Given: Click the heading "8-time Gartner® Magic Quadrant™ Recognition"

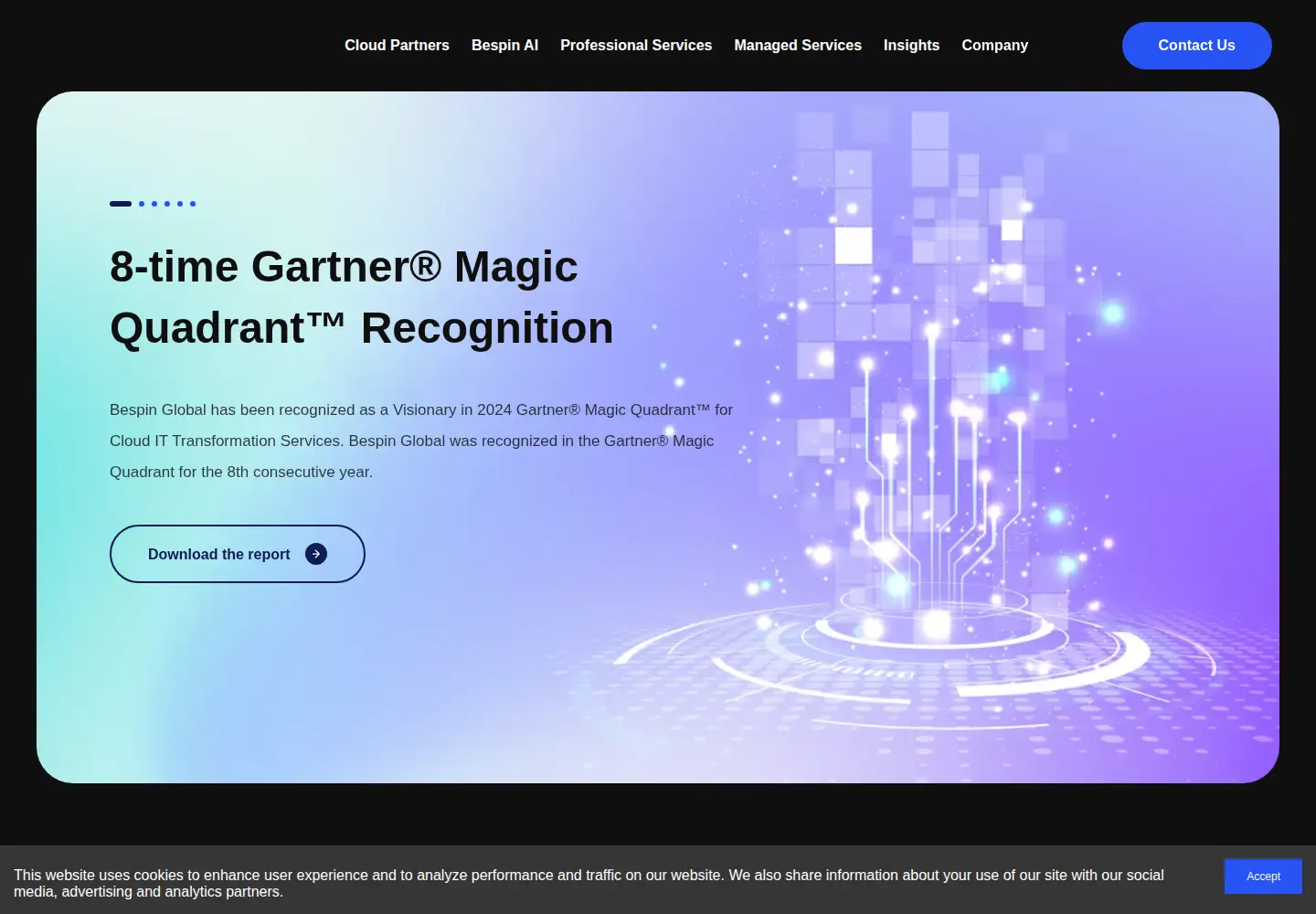Looking at the screenshot, I should (362, 297).
